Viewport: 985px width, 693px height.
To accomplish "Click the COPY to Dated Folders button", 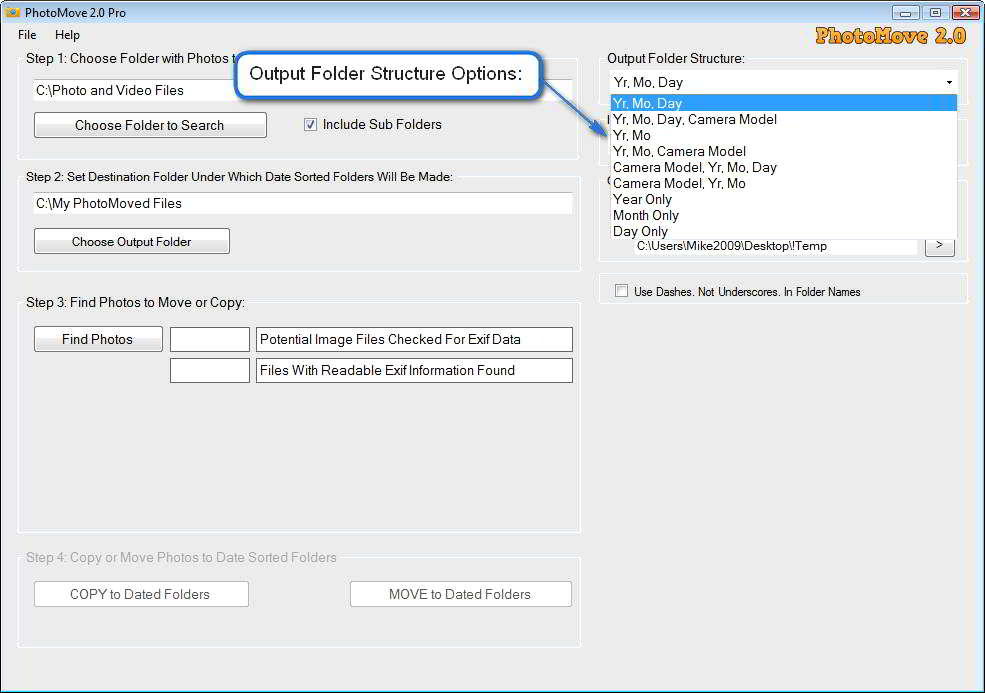I will click(x=141, y=594).
